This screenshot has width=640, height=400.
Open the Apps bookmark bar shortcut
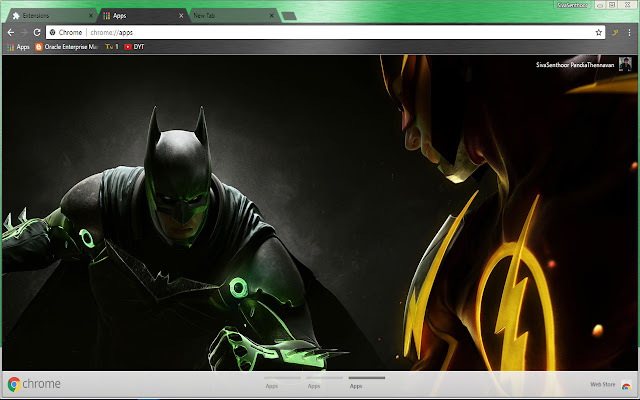[18, 47]
